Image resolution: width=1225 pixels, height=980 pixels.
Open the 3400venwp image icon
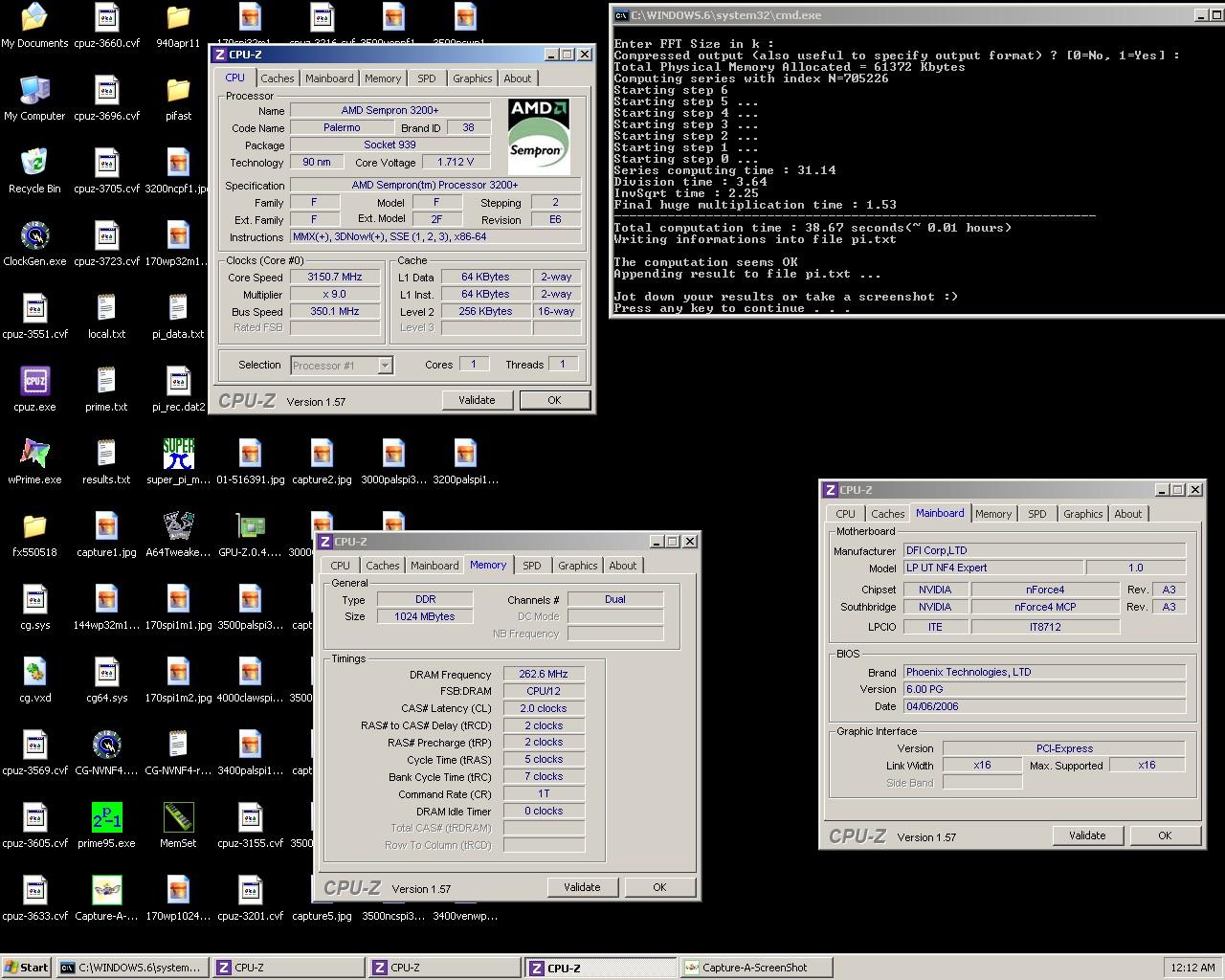465,916
